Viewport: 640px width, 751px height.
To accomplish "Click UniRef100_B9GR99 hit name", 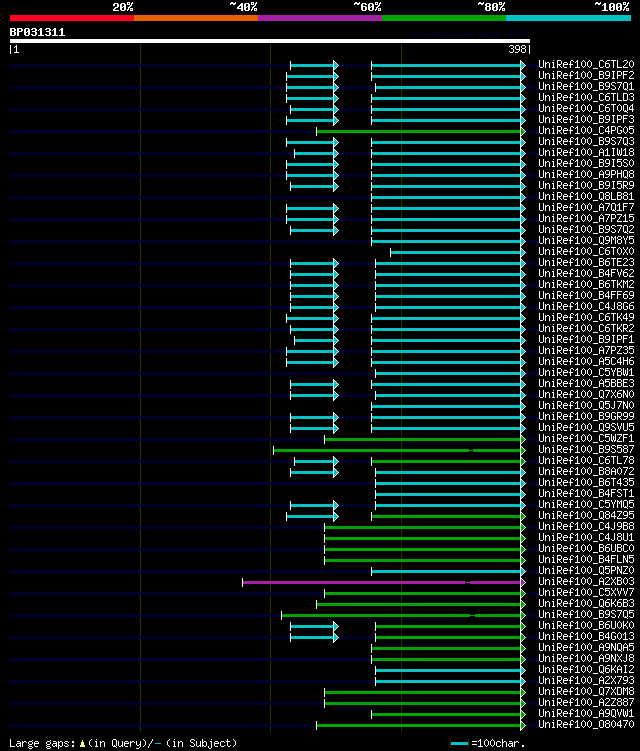I will (x=586, y=417).
